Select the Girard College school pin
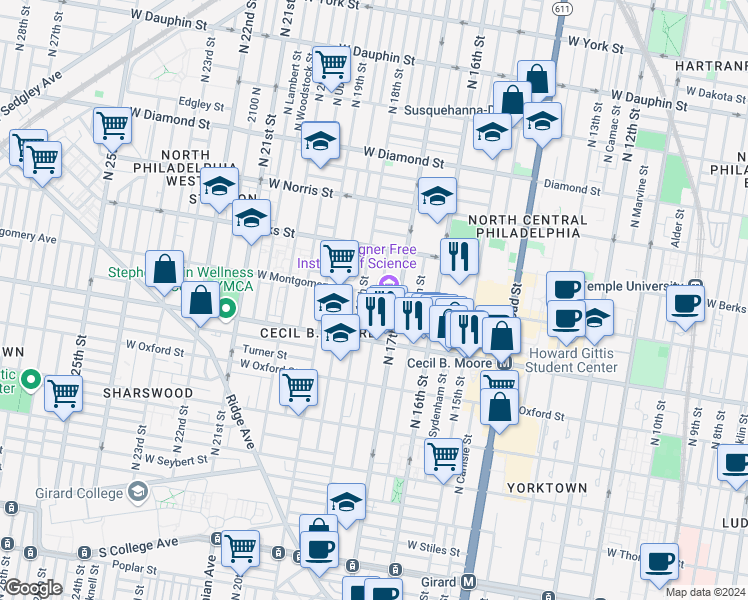 (138, 491)
